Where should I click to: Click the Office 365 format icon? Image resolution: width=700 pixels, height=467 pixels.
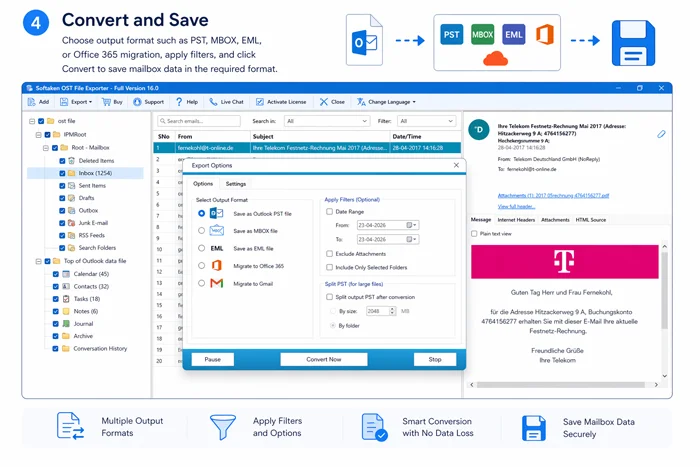[217, 266]
